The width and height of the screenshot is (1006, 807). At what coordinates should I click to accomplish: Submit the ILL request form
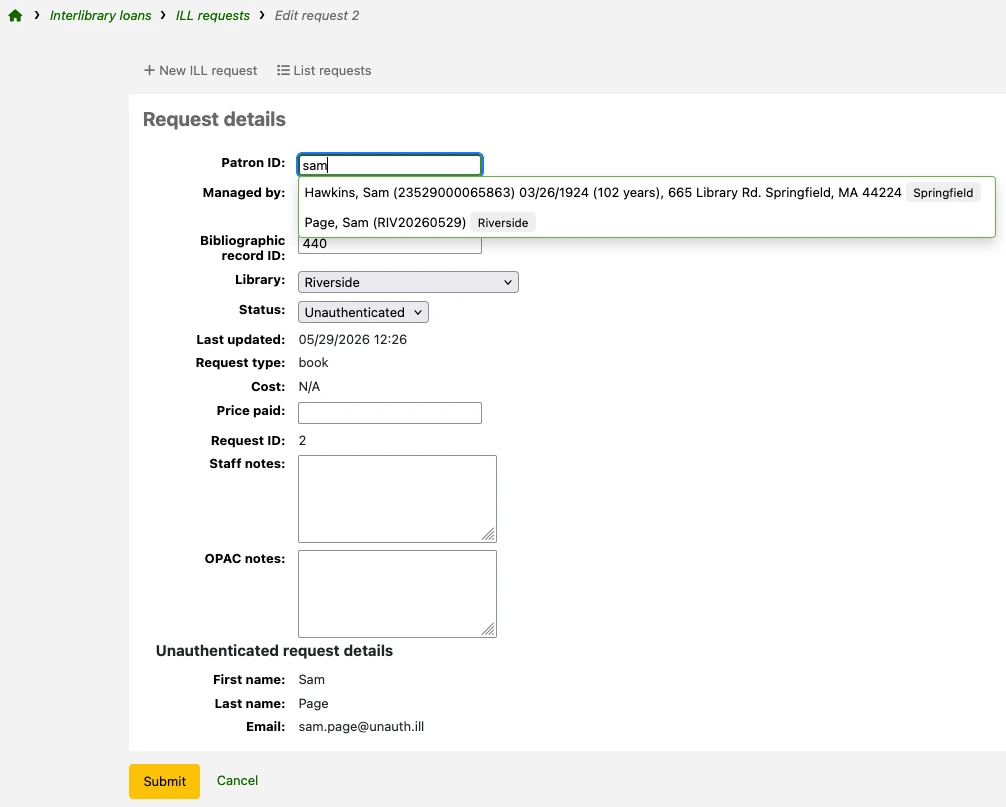[164, 781]
